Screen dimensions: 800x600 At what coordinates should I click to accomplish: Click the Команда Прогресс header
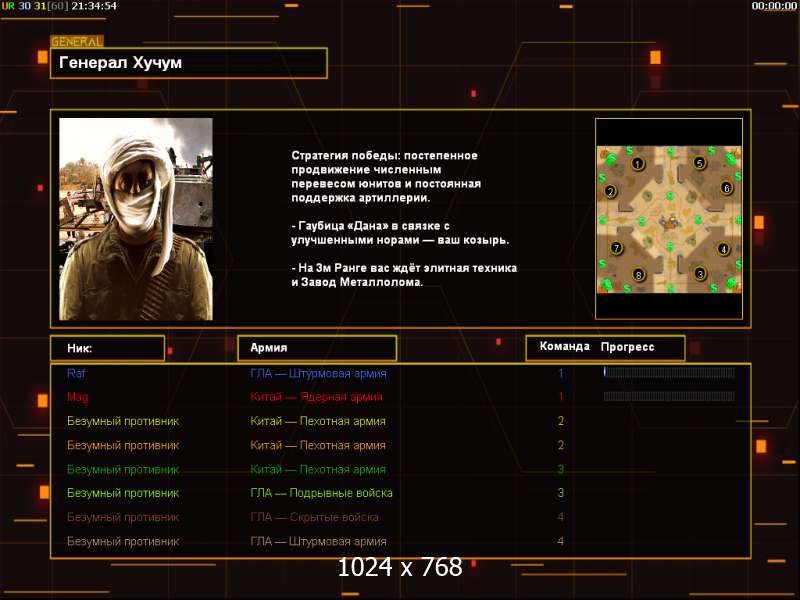tap(605, 347)
